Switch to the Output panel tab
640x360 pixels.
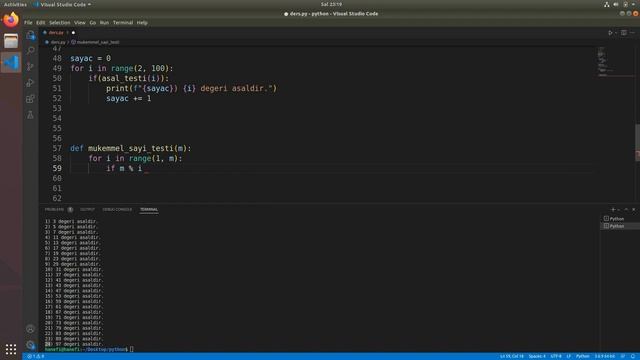87,209
